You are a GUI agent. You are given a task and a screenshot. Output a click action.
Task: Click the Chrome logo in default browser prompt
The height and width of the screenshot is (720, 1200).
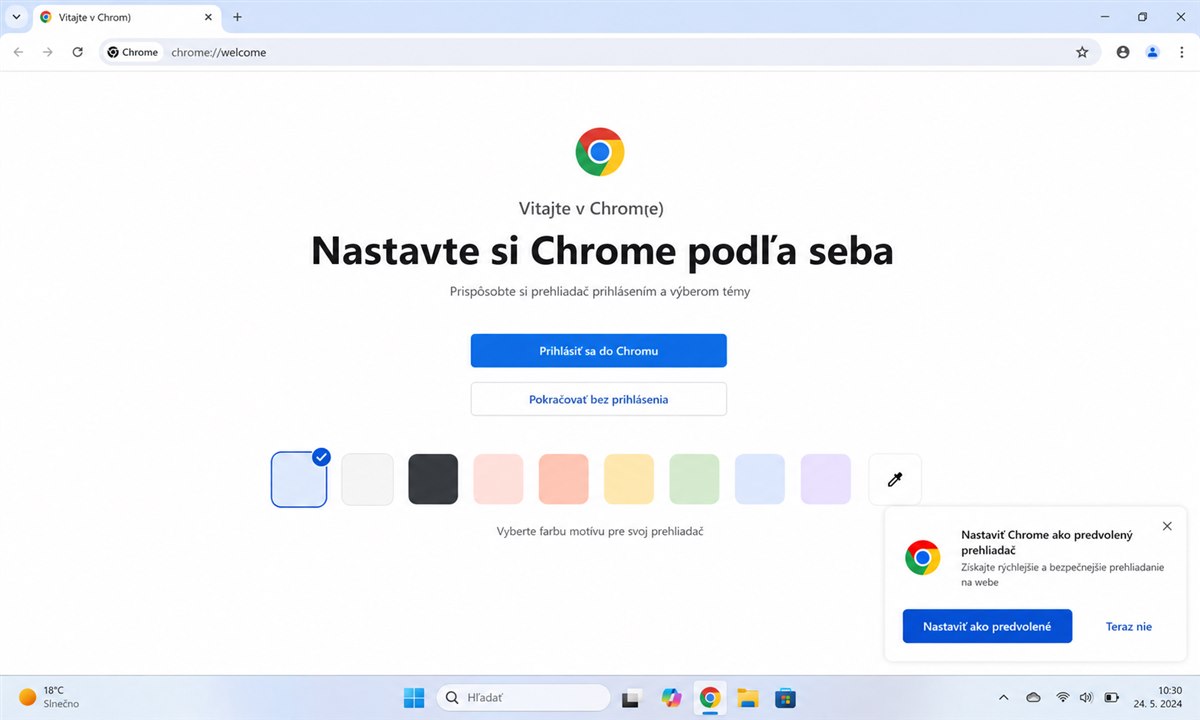click(x=922, y=557)
